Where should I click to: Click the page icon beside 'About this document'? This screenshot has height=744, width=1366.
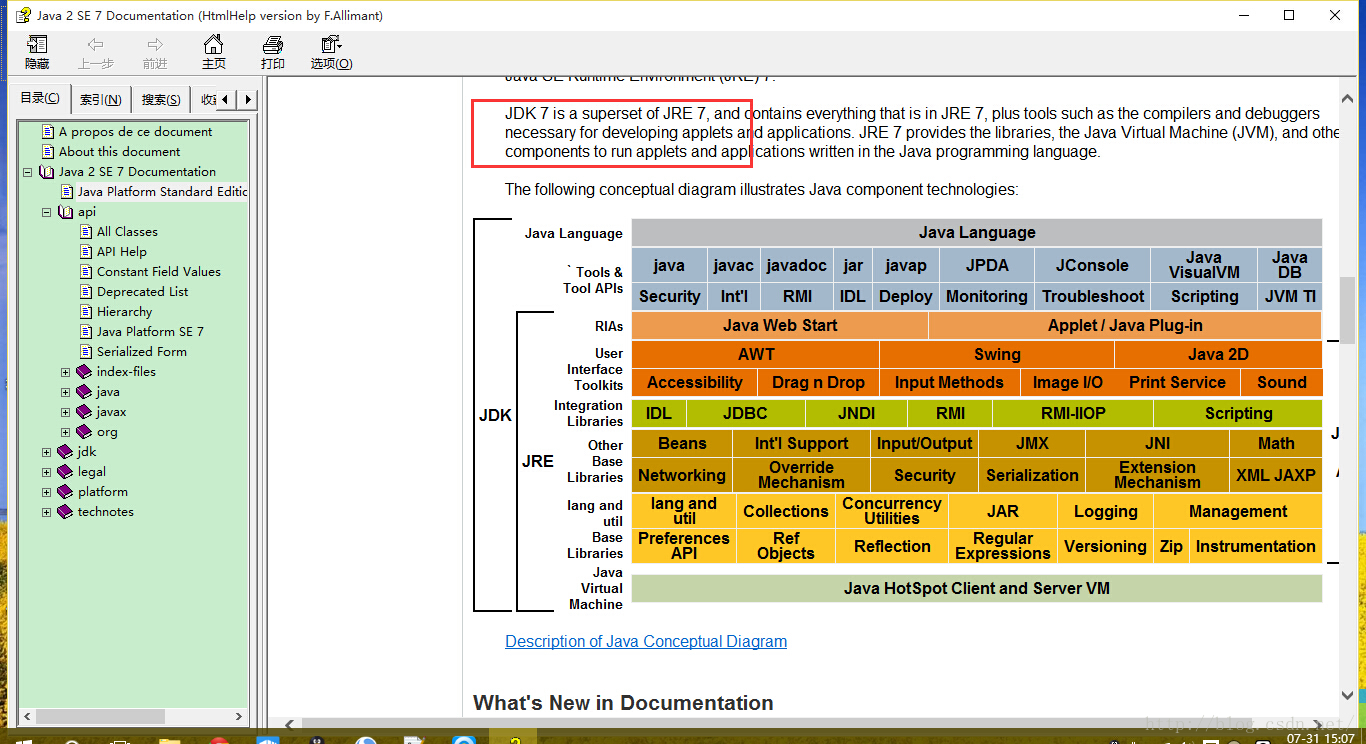pyautogui.click(x=48, y=151)
